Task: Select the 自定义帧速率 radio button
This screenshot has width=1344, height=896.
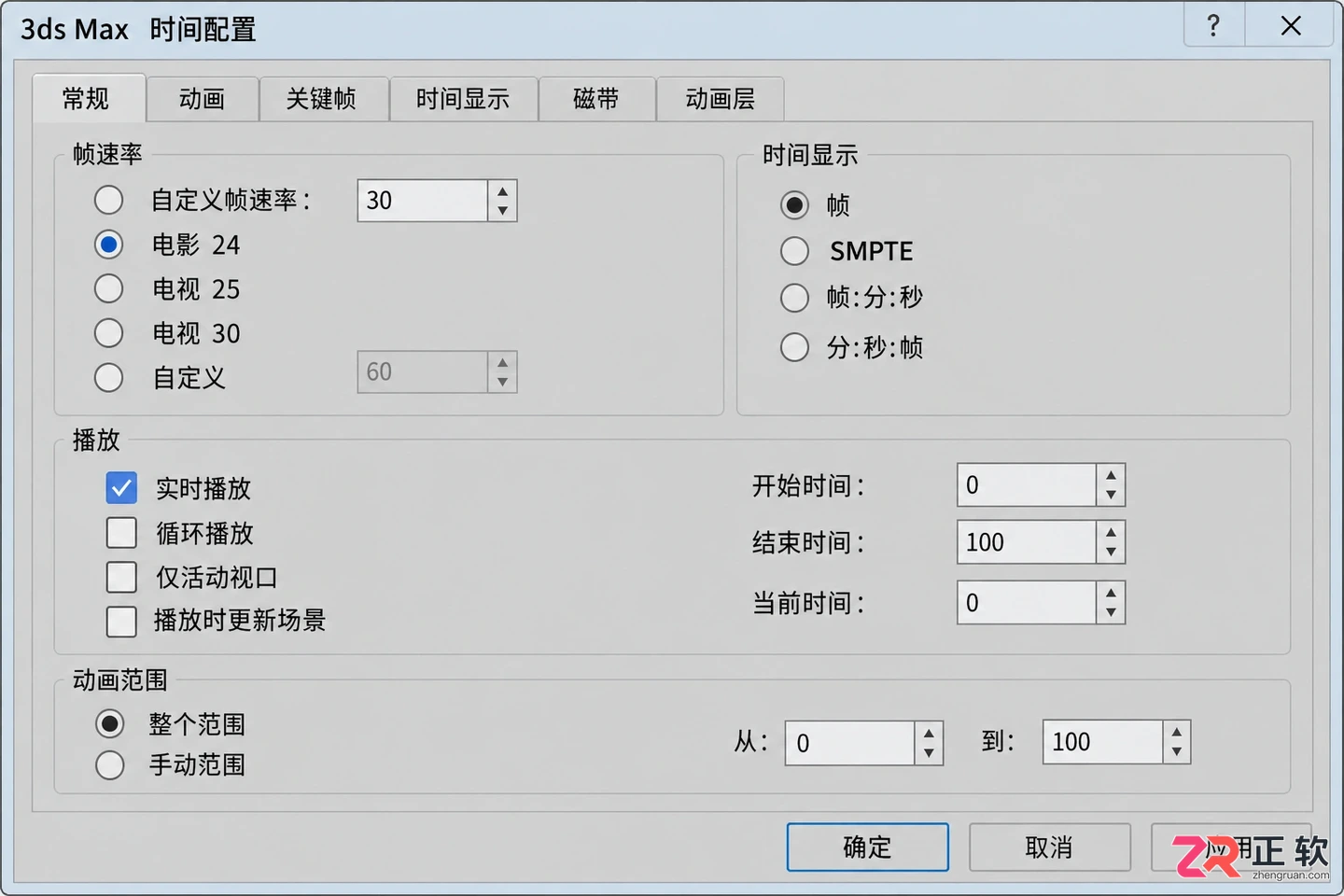Action: pyautogui.click(x=109, y=200)
